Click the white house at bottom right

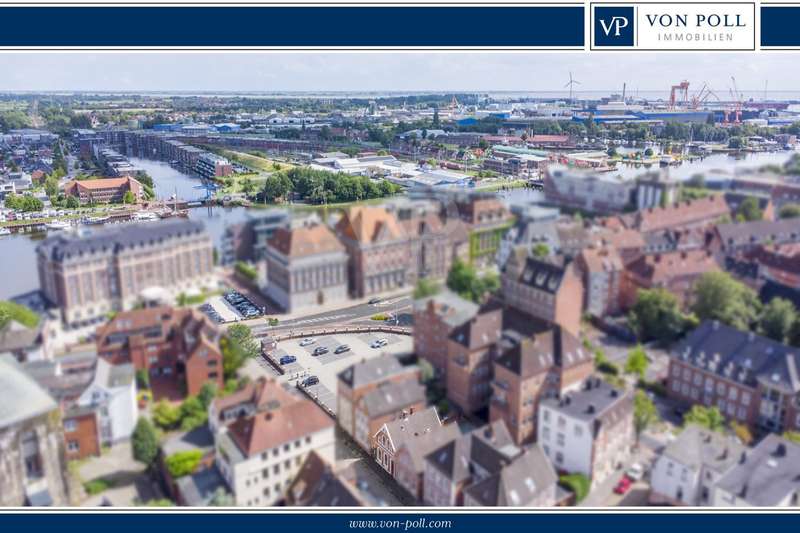585,430
